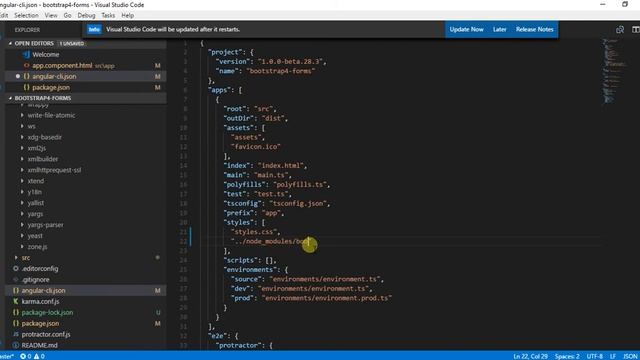This screenshot has width=640, height=360.
Task: Expand the xdg-basedir folder
Action: pyautogui.click(x=44, y=138)
